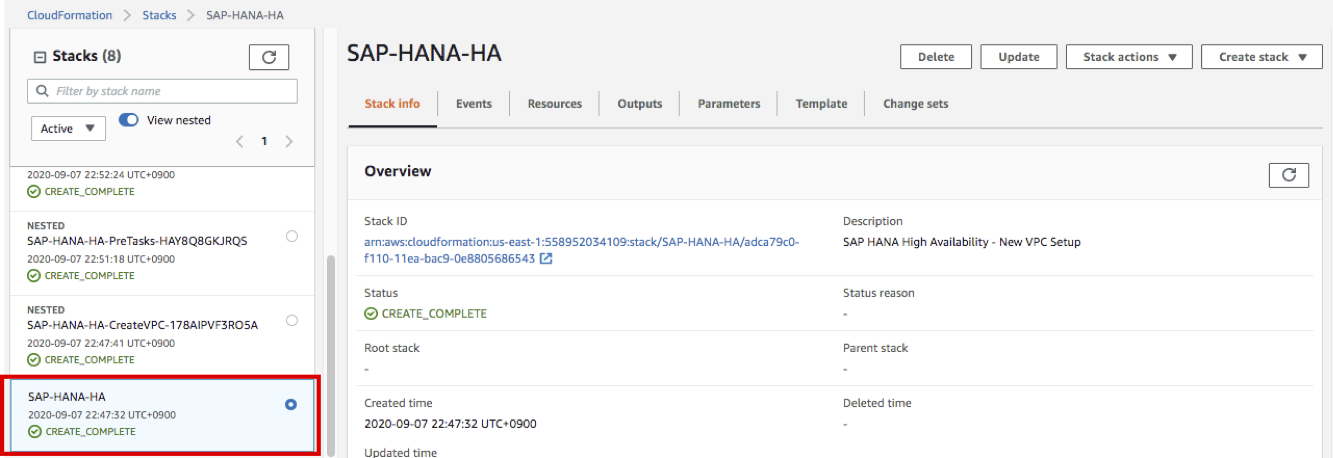The height and width of the screenshot is (458, 1333).
Task: Switch to the Events tab
Action: coord(473,104)
